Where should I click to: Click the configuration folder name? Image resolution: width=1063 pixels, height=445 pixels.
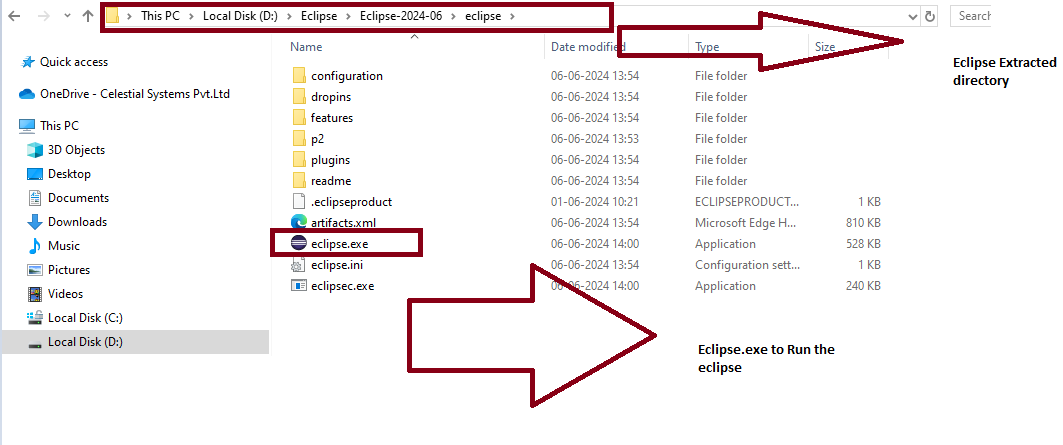coord(347,75)
